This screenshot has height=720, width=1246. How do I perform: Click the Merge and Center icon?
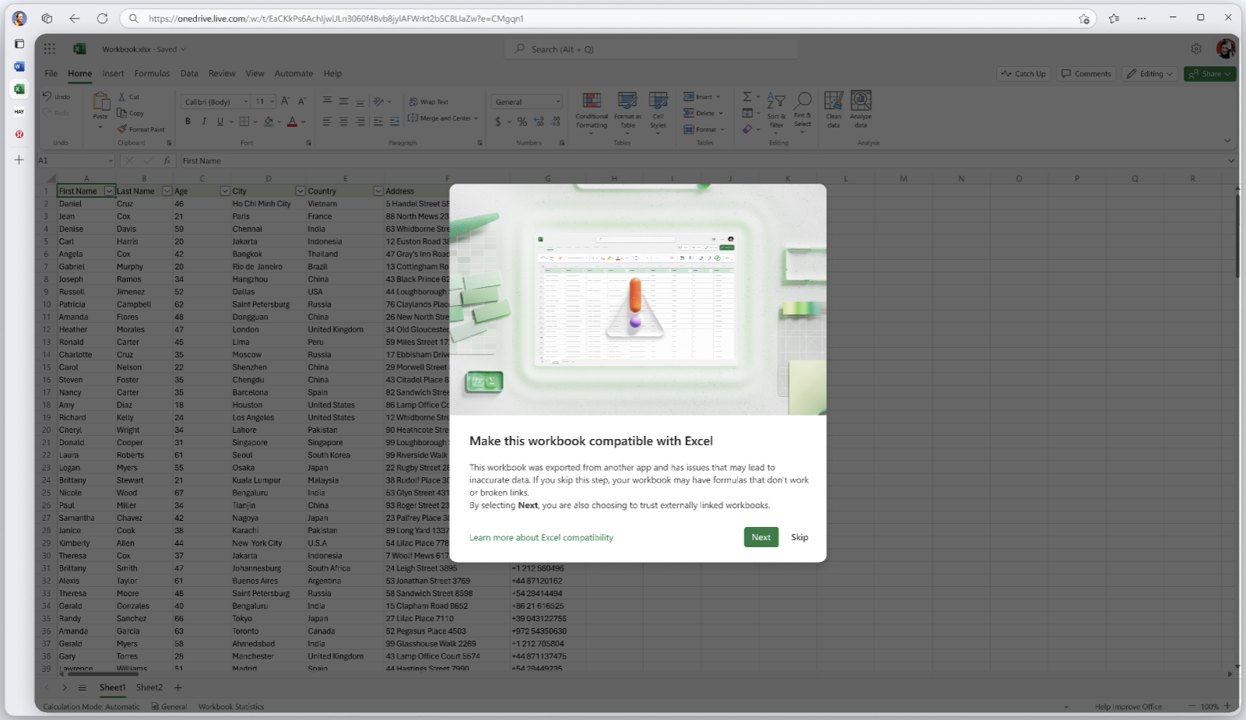(x=413, y=118)
